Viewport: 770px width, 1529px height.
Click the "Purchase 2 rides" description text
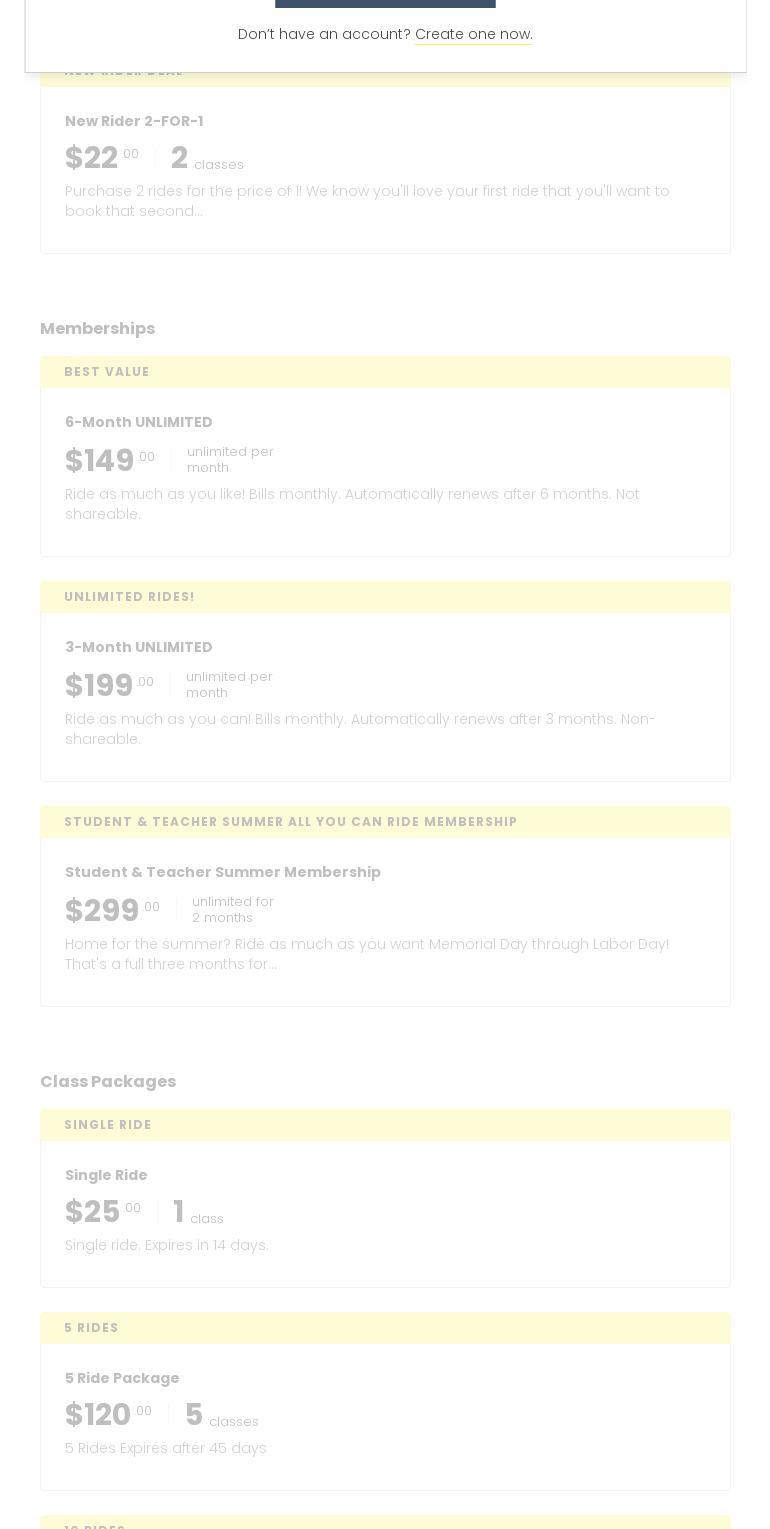pyautogui.click(x=366, y=201)
